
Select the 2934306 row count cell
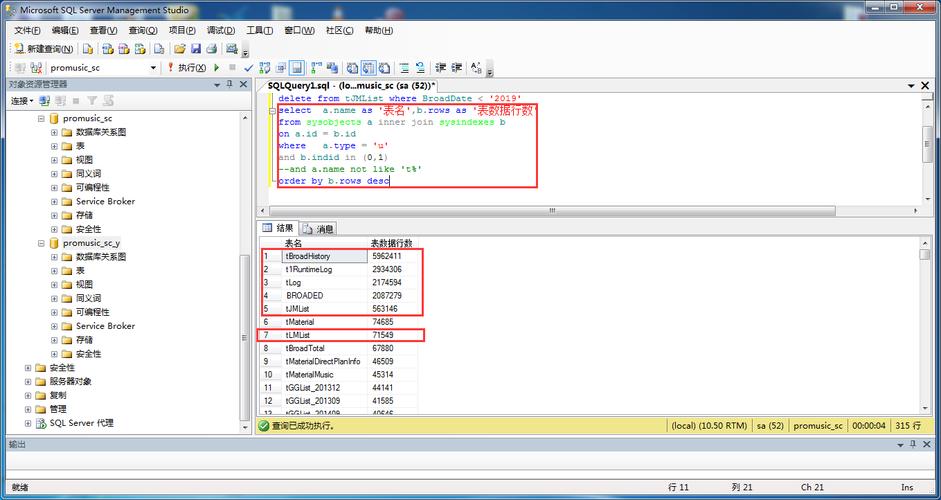[392, 270]
